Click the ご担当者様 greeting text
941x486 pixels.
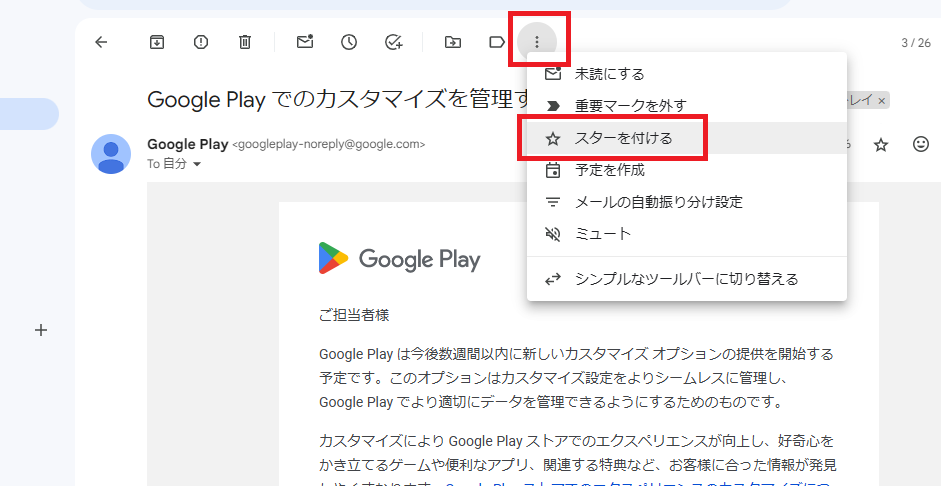click(354, 315)
